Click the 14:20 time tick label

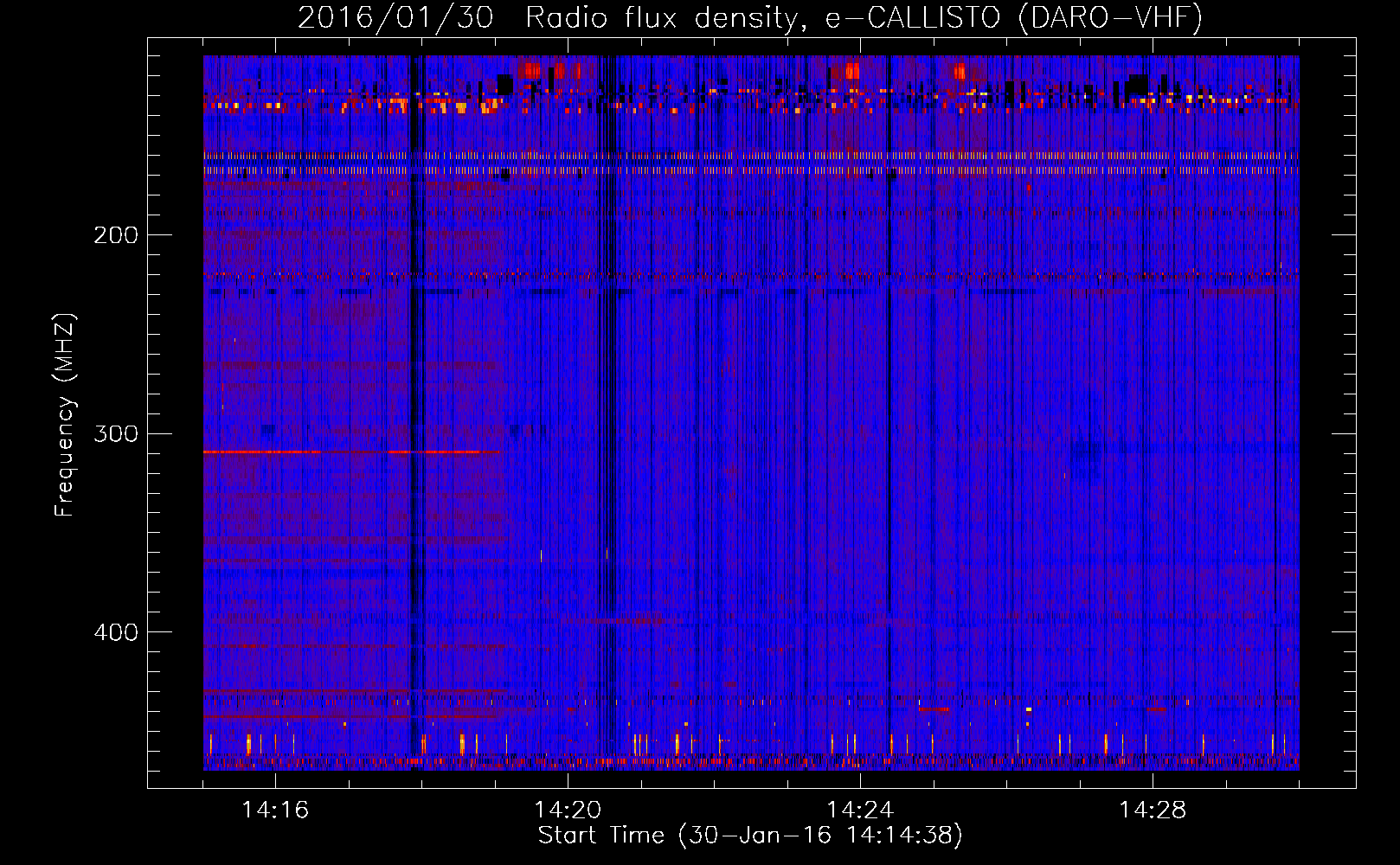(568, 810)
